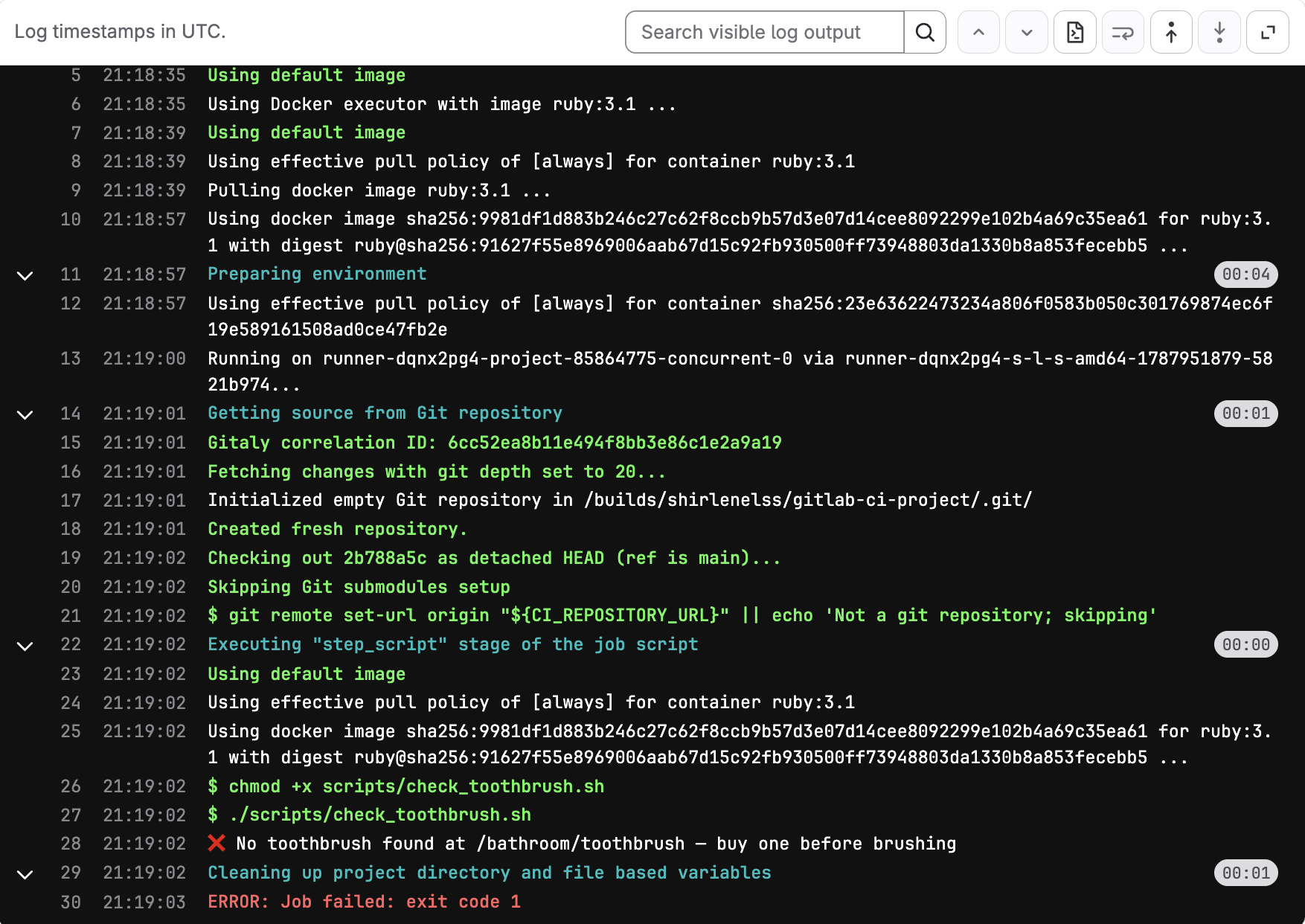Click the No toothbrush found message

click(x=582, y=844)
